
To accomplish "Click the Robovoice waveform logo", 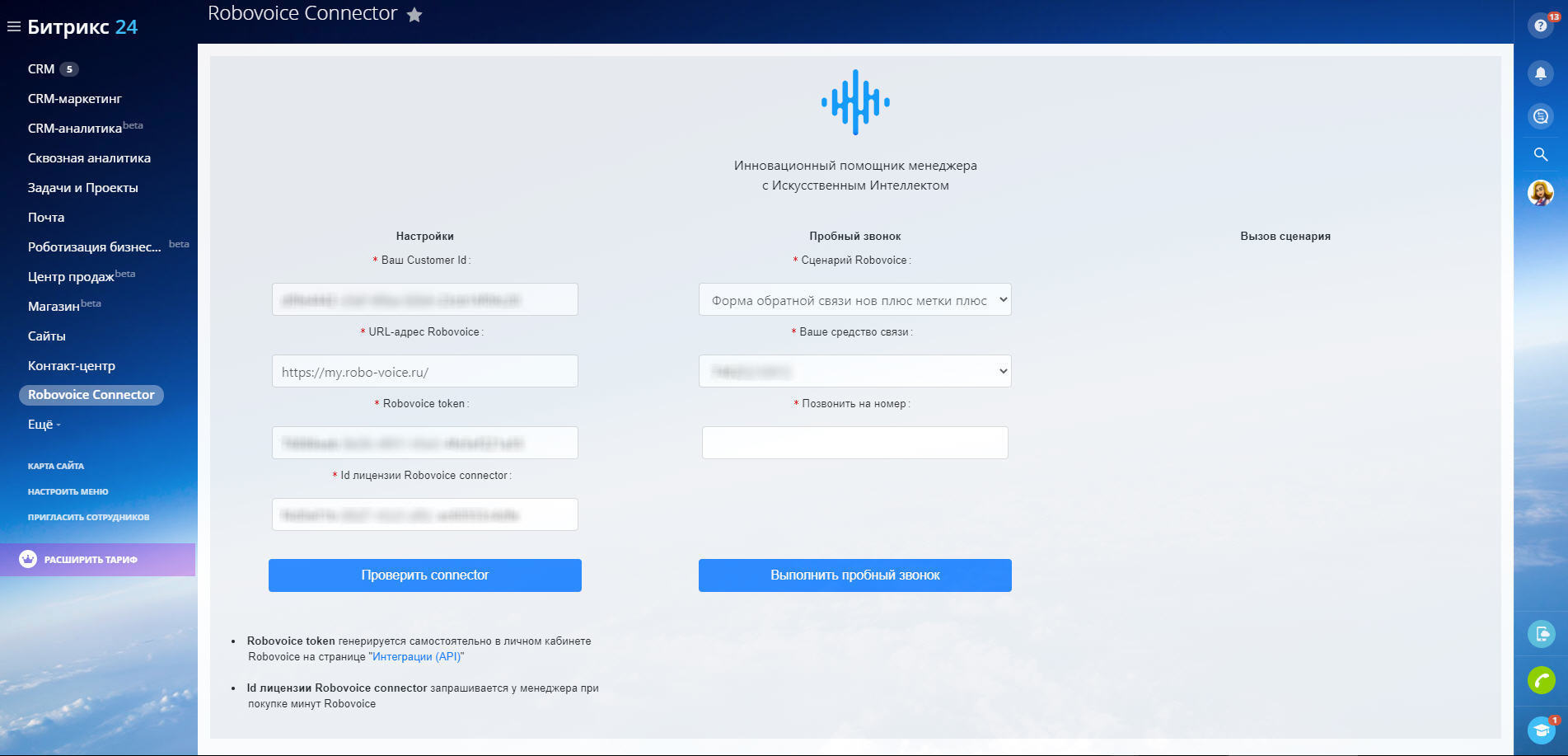I will 855,102.
